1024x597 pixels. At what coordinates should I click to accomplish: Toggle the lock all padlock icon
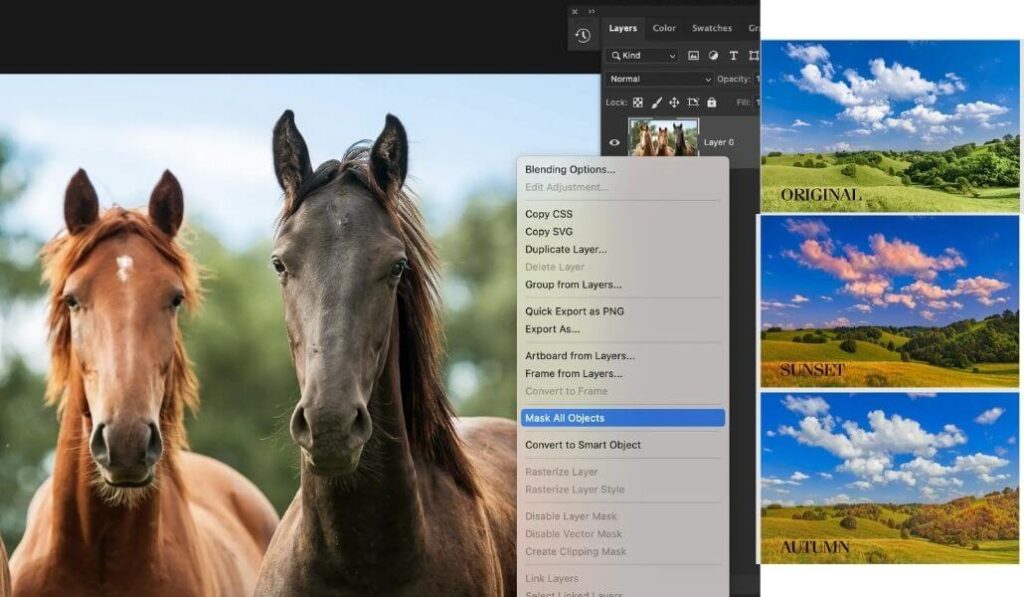point(711,102)
